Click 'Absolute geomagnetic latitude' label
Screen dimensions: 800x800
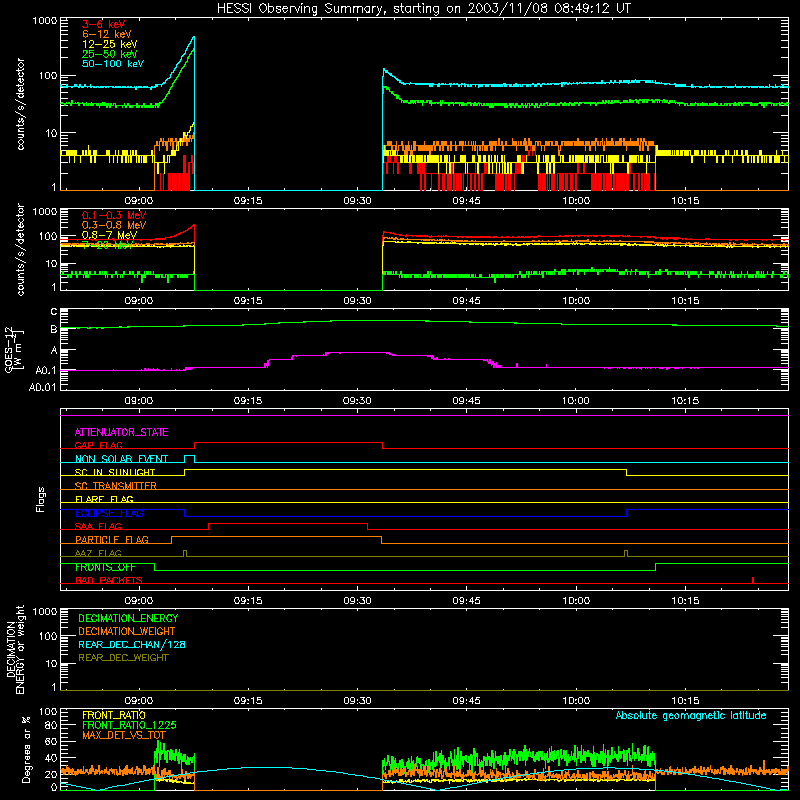click(691, 716)
